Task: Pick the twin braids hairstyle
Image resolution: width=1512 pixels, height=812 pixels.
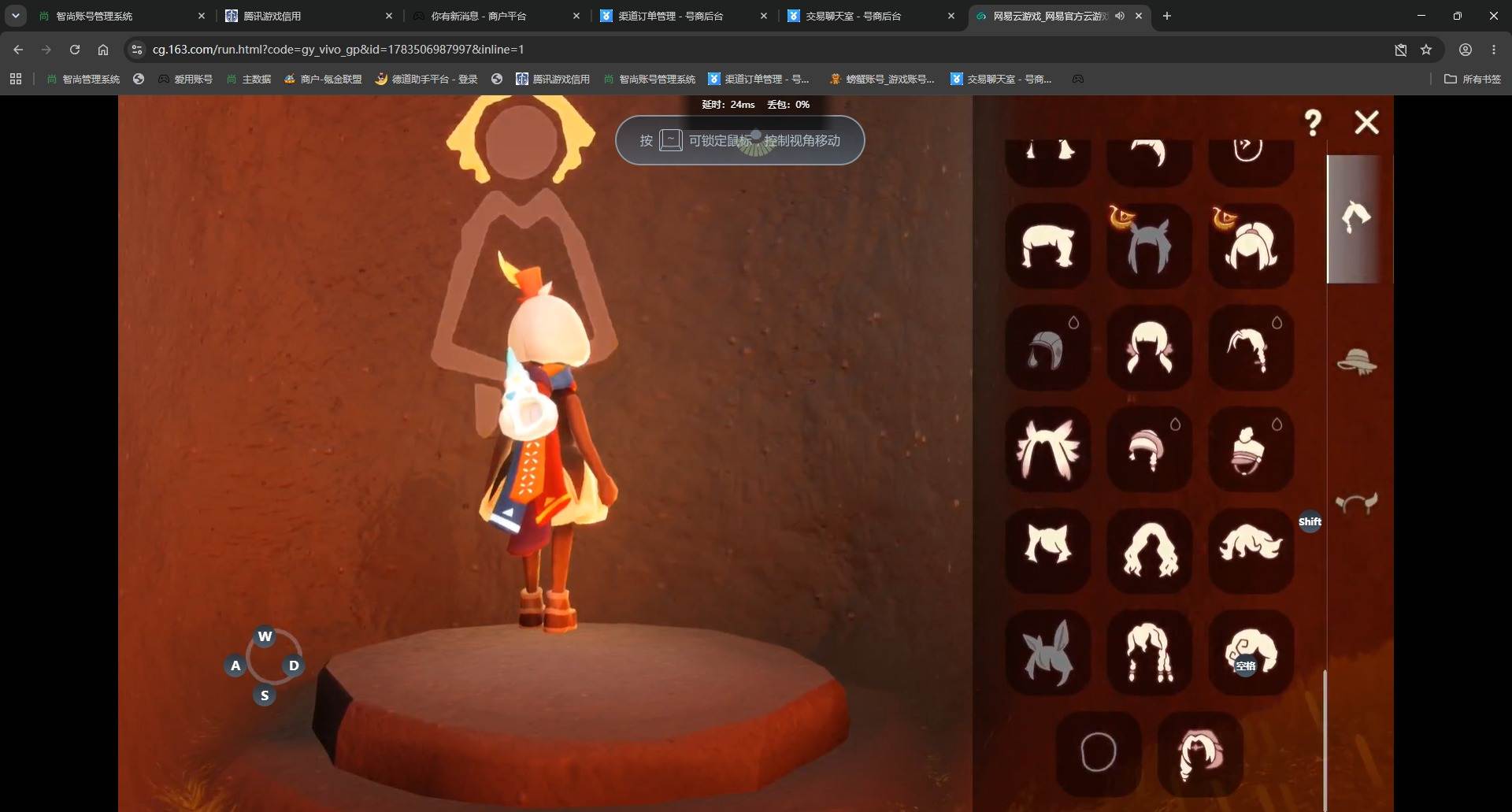Action: click(x=1149, y=652)
